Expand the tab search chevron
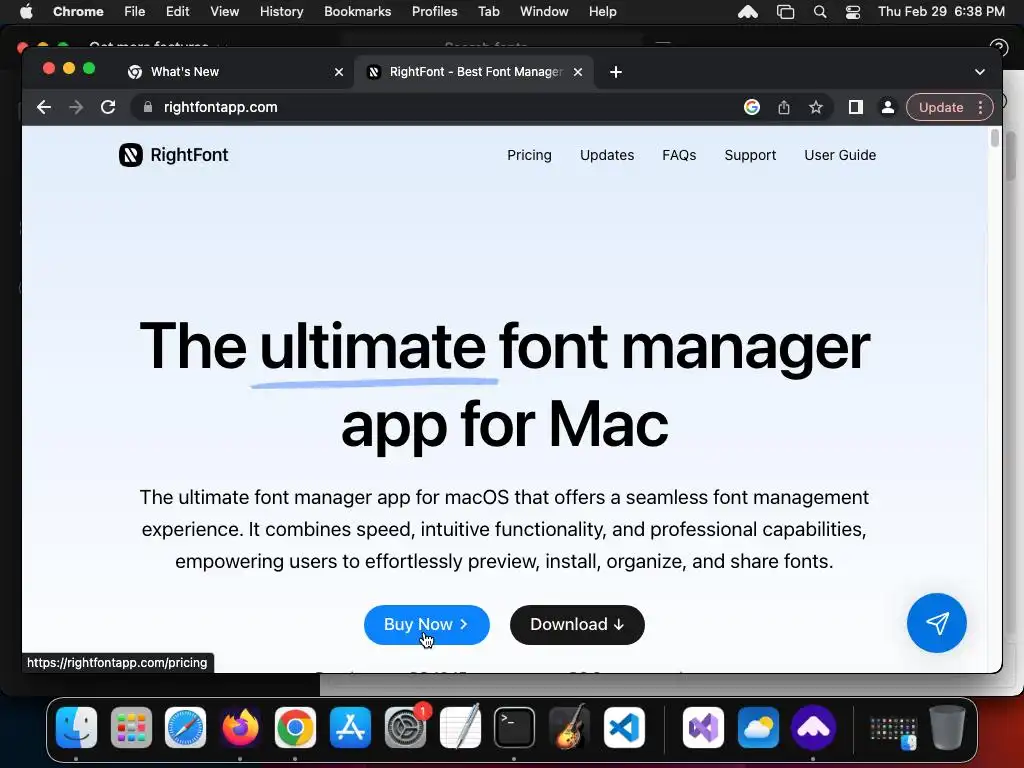Screen dimensions: 1024x768 [x=980, y=72]
